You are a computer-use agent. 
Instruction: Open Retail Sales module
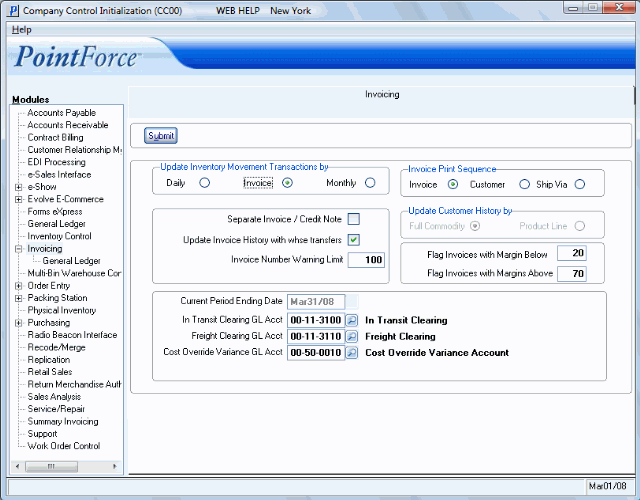pos(50,372)
